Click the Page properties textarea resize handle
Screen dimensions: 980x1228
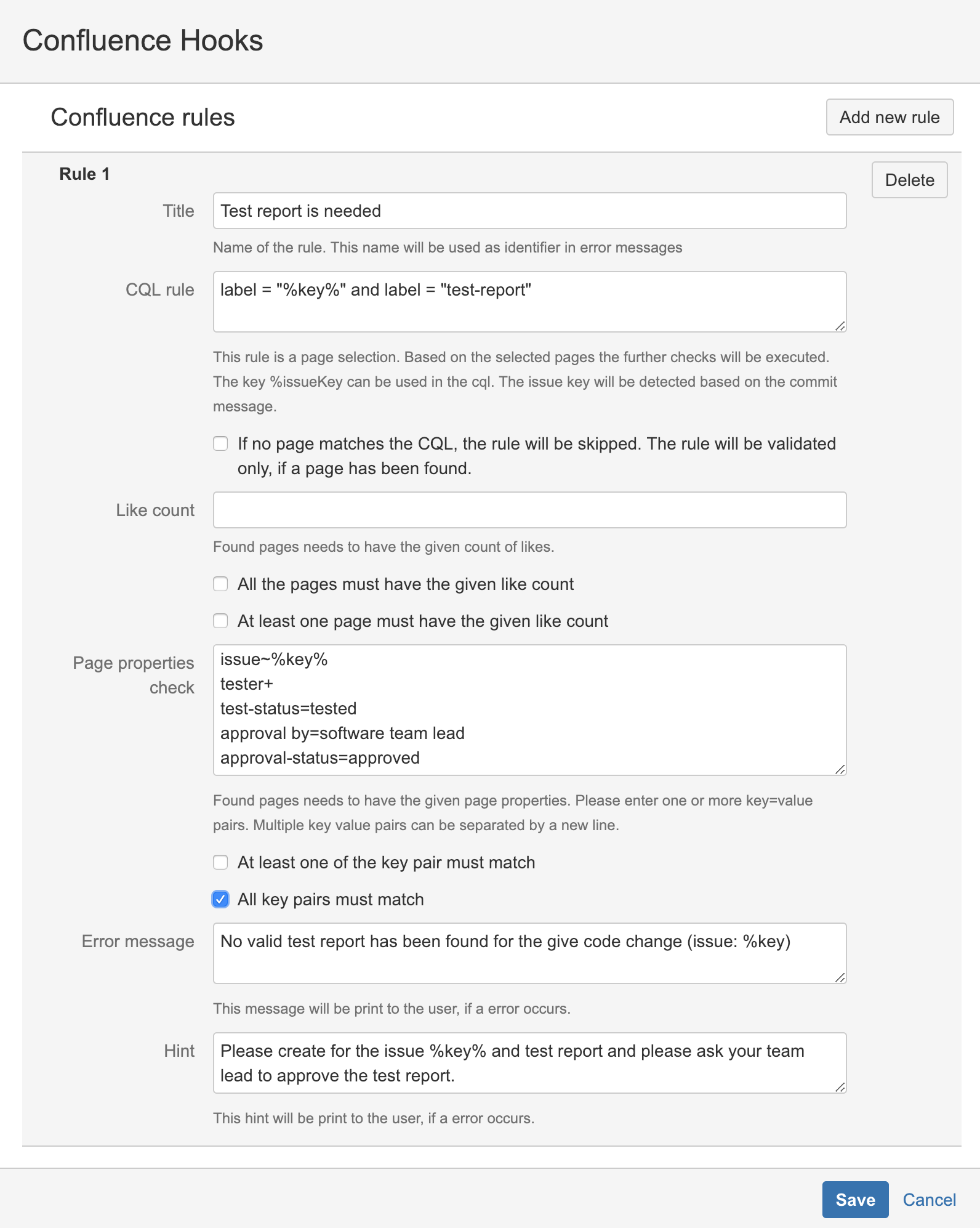pyautogui.click(x=840, y=769)
